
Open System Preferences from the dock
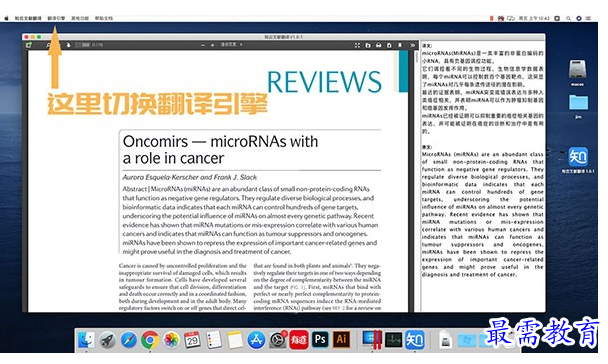click(278, 340)
